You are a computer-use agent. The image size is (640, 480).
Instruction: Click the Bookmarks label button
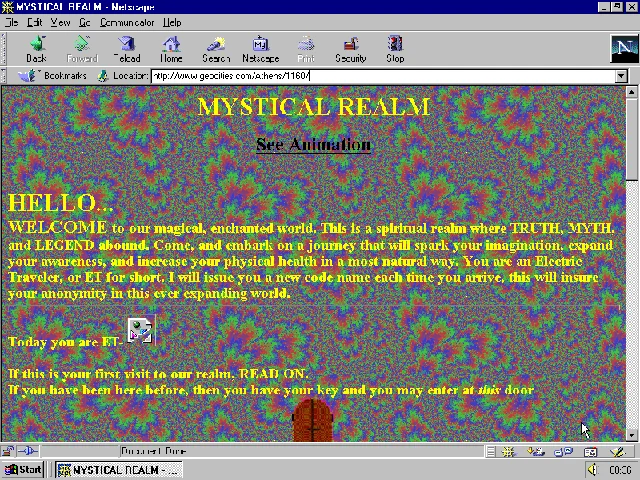point(65,76)
